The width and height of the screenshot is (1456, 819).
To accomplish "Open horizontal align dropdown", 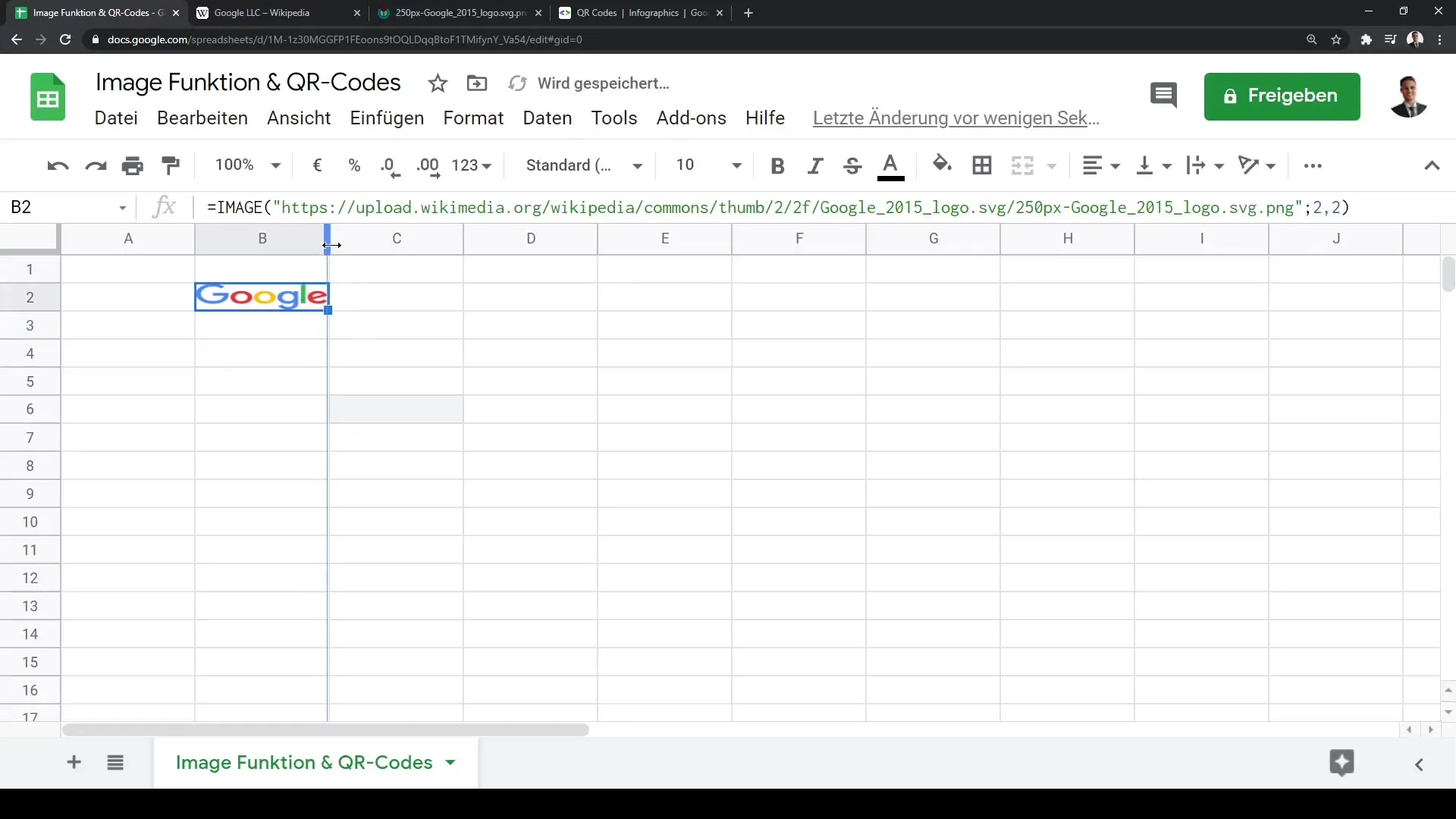I will click(1101, 165).
